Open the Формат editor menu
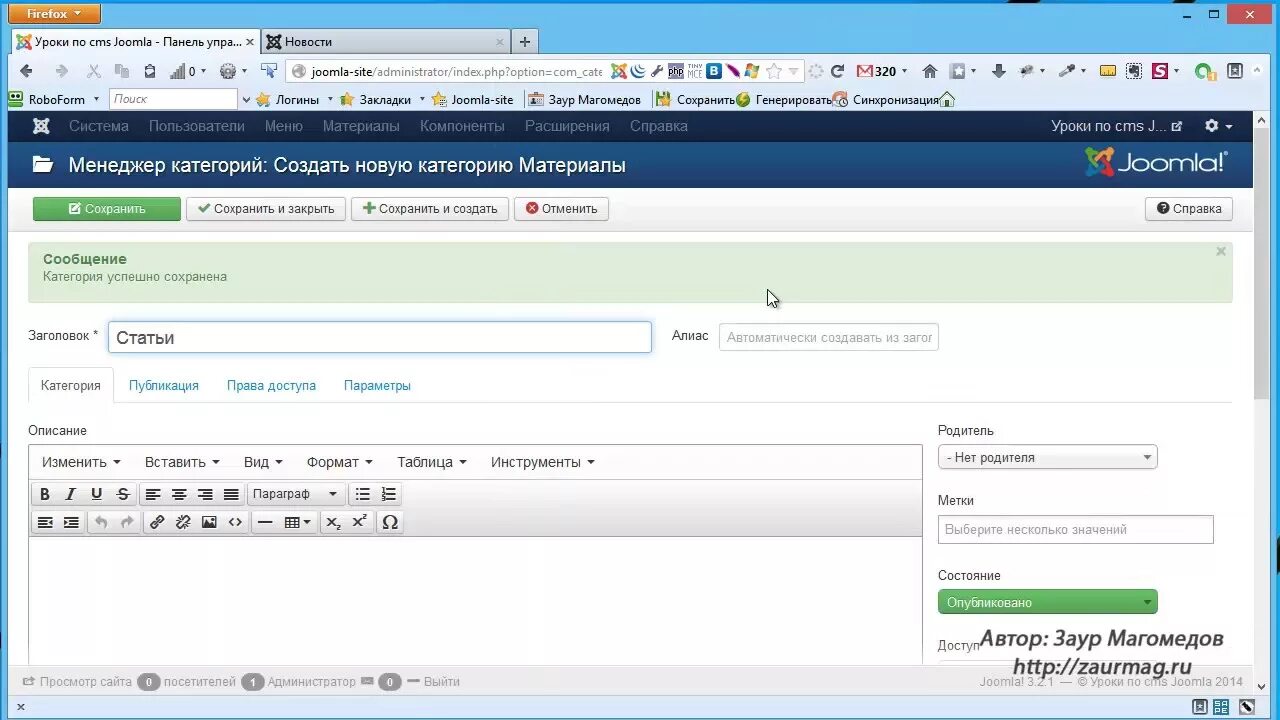This screenshot has height=720, width=1280. coord(340,462)
